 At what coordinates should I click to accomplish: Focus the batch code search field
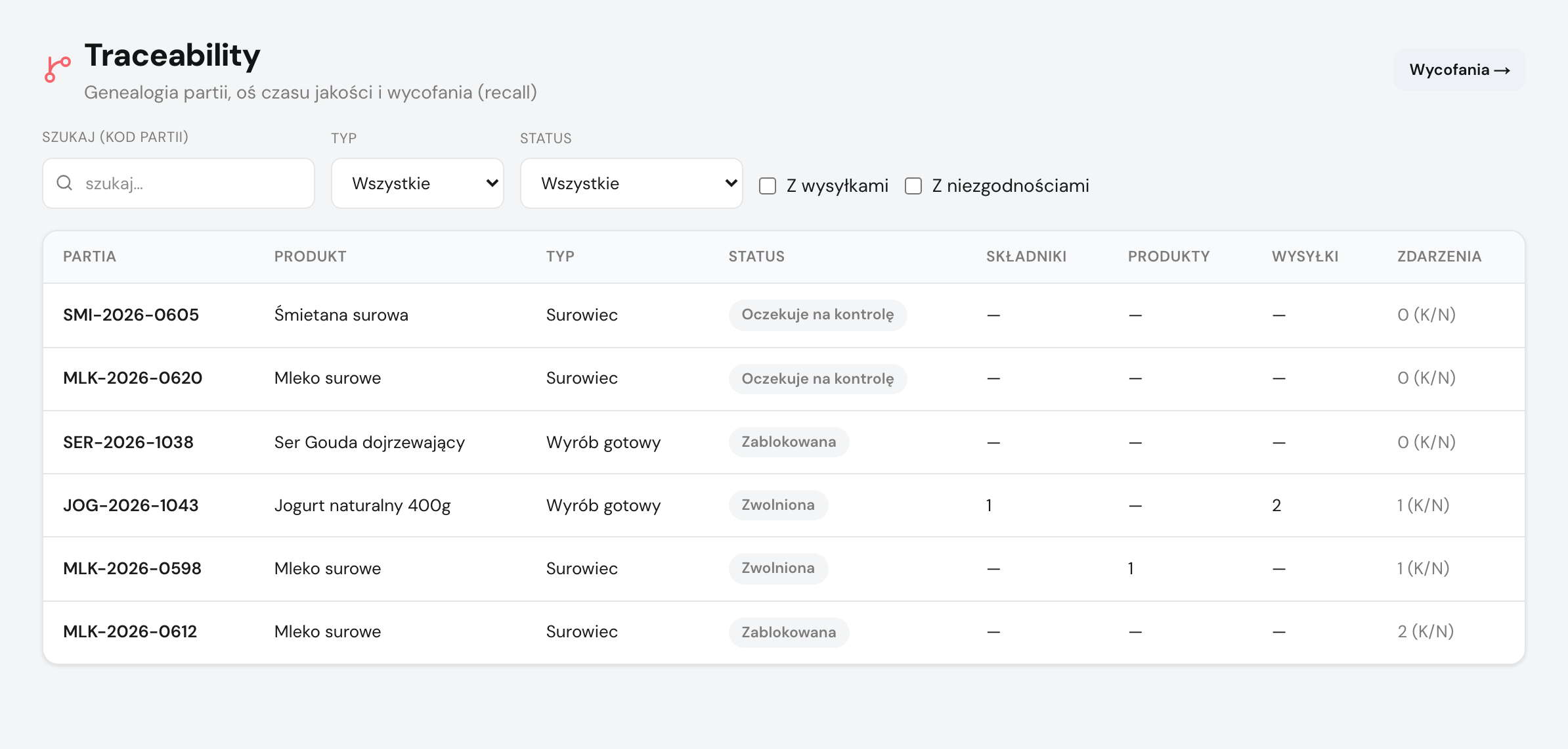pos(179,183)
